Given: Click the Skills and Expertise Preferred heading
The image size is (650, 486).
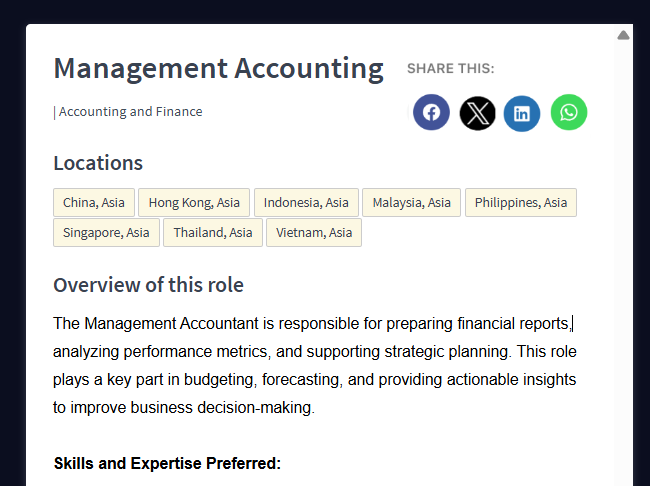Looking at the screenshot, I should tap(167, 464).
